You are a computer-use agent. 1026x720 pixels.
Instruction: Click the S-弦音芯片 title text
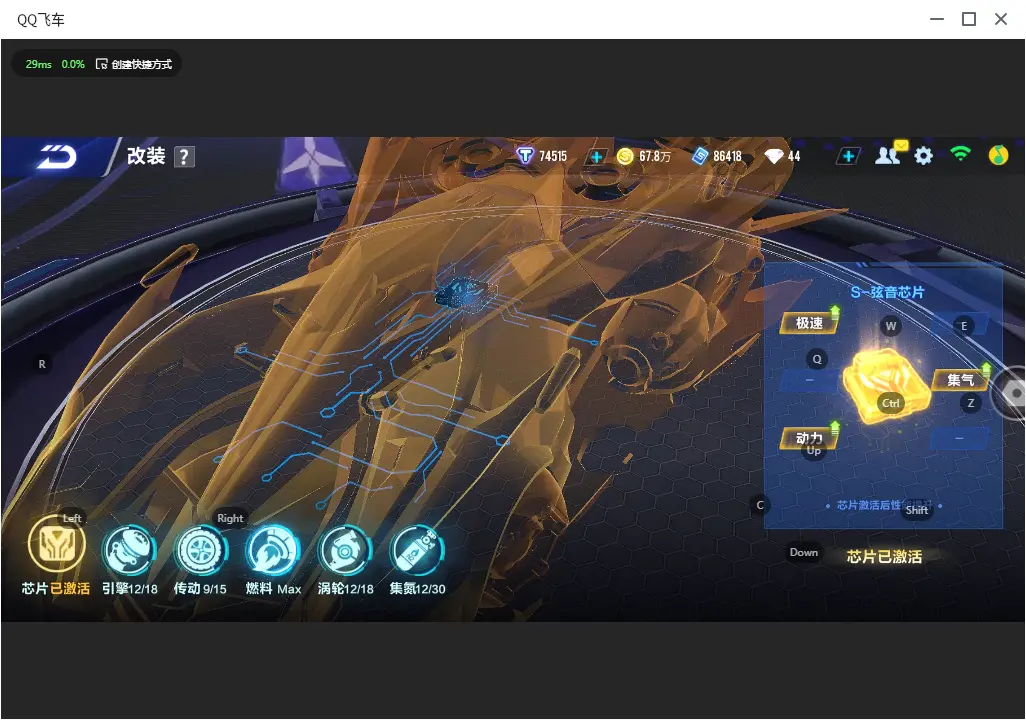tap(887, 293)
